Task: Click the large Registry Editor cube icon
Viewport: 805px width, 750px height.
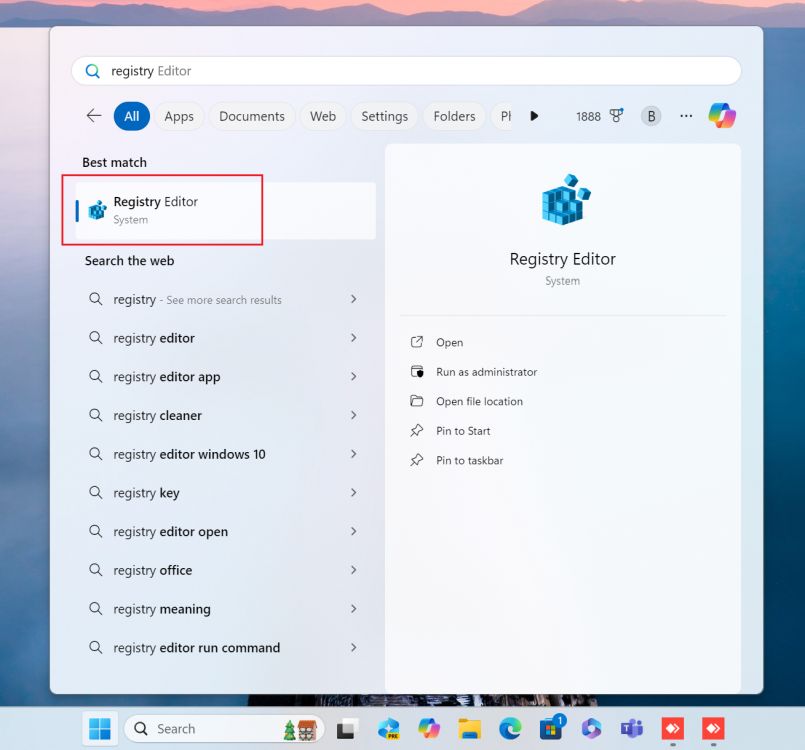Action: [565, 199]
